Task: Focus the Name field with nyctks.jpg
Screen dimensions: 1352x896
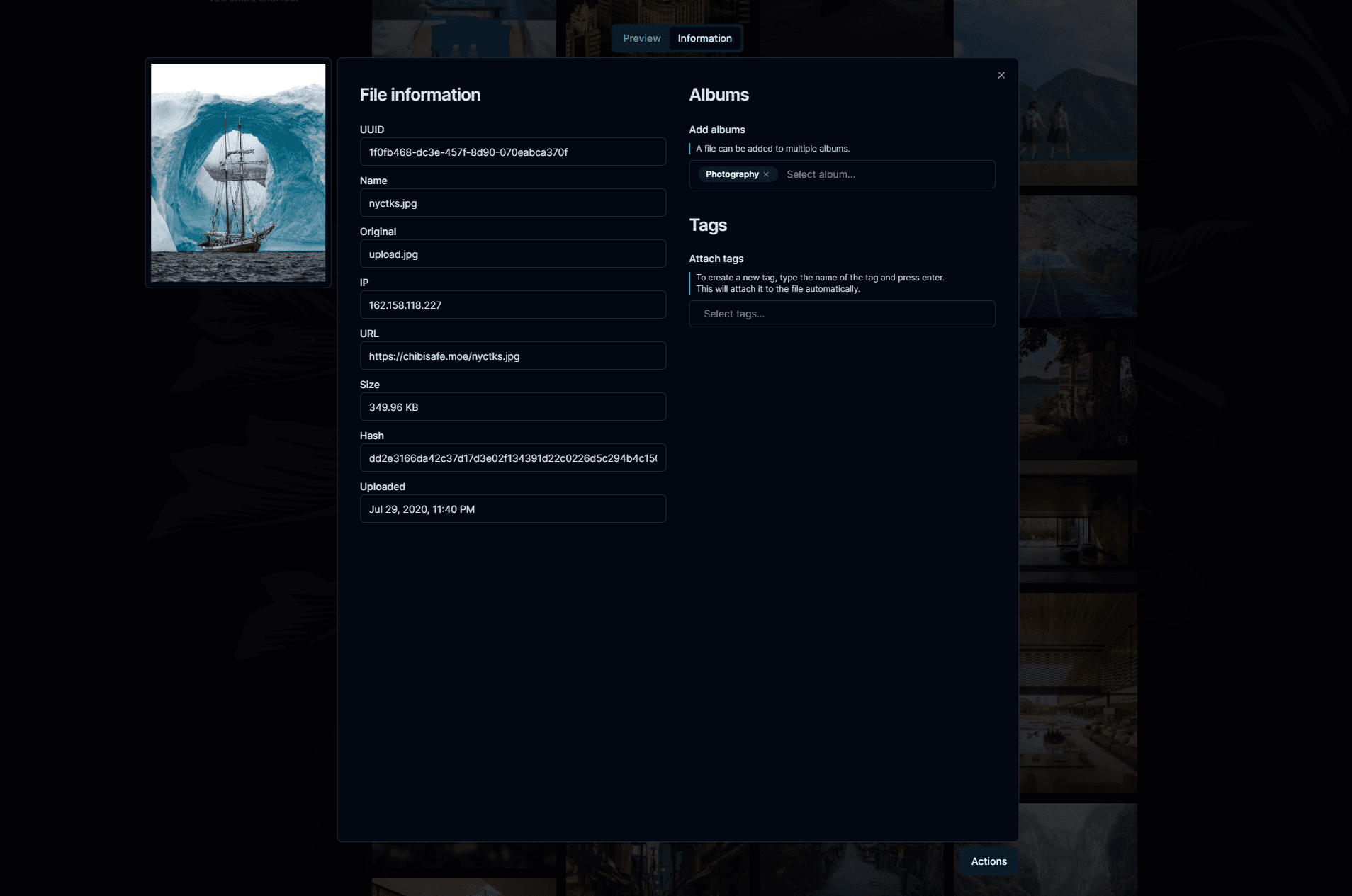Action: coord(512,203)
